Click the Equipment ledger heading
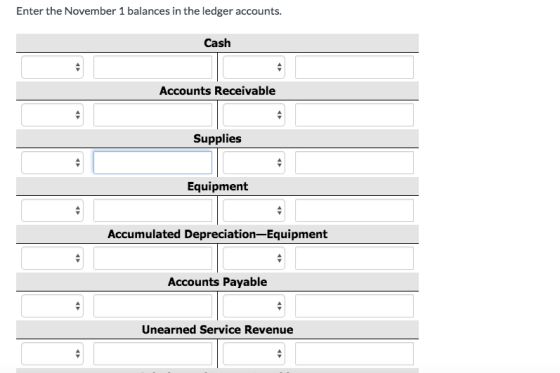 [217, 186]
